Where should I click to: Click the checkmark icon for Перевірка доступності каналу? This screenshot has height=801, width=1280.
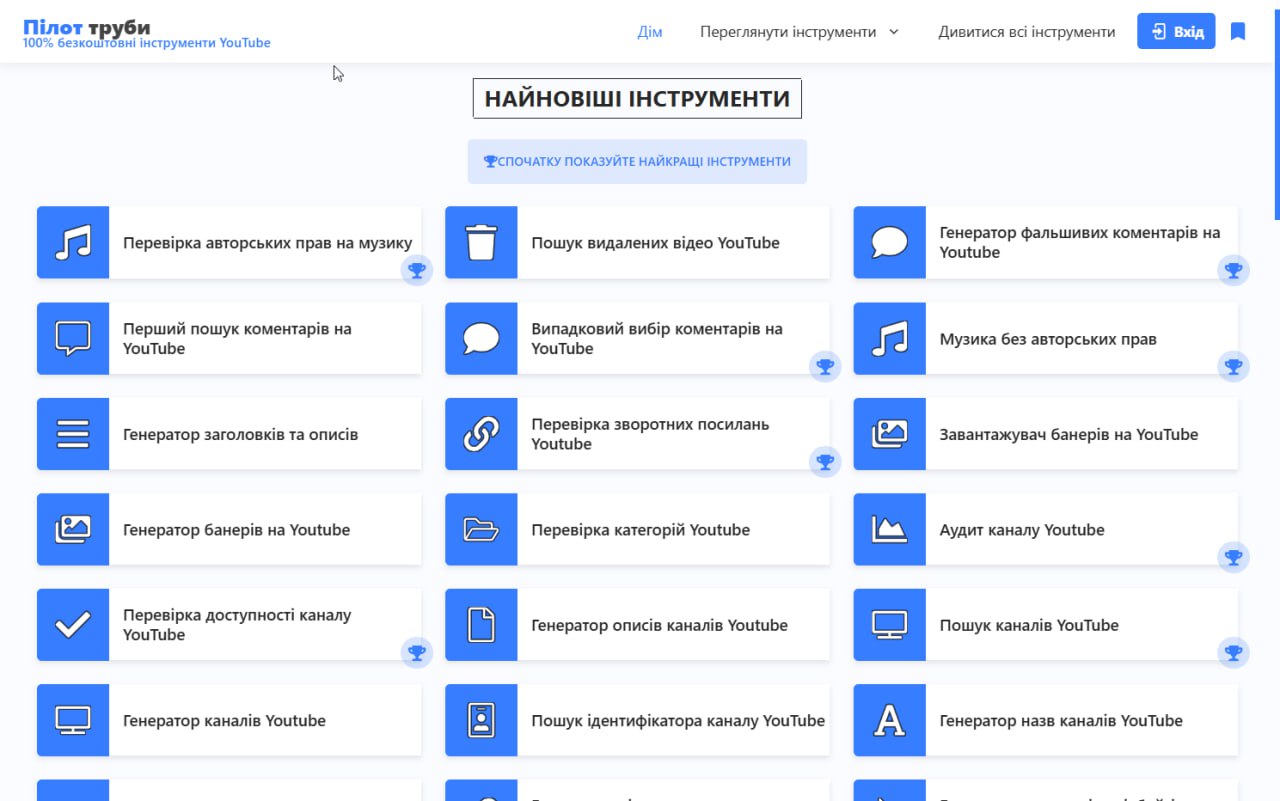(x=73, y=625)
